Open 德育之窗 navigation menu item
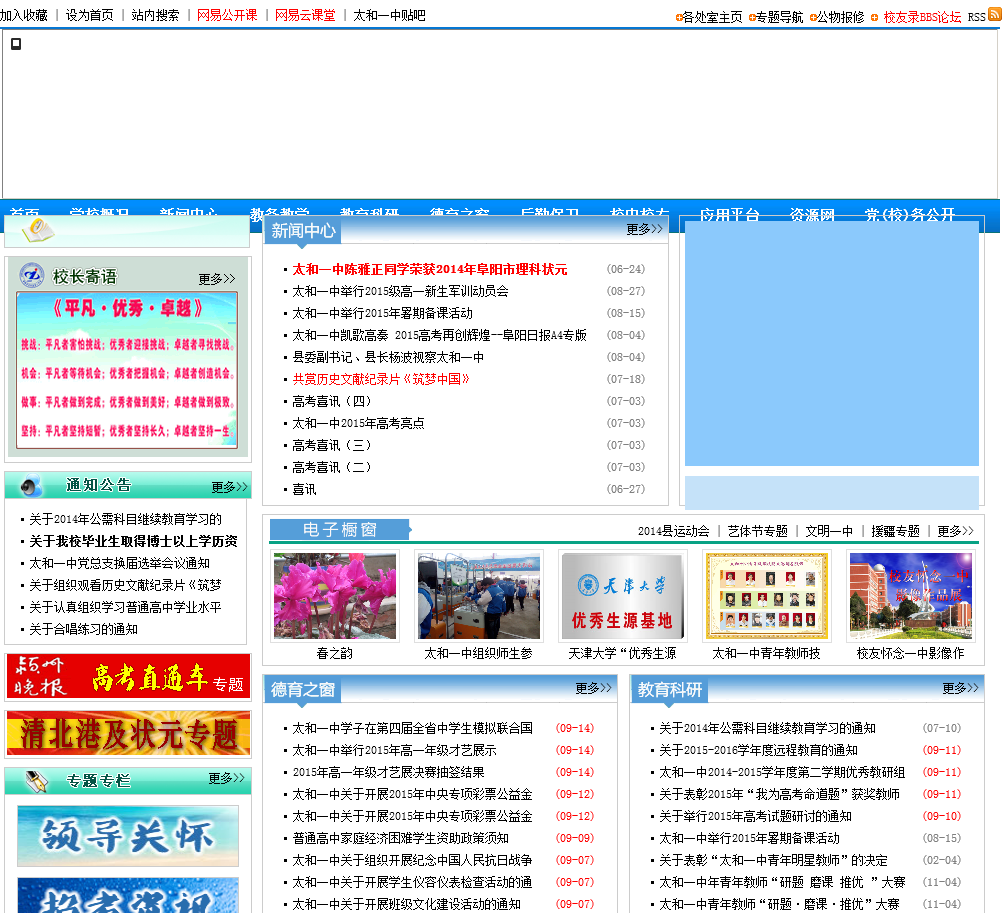Screen dimensions: 1004x913 459,213
